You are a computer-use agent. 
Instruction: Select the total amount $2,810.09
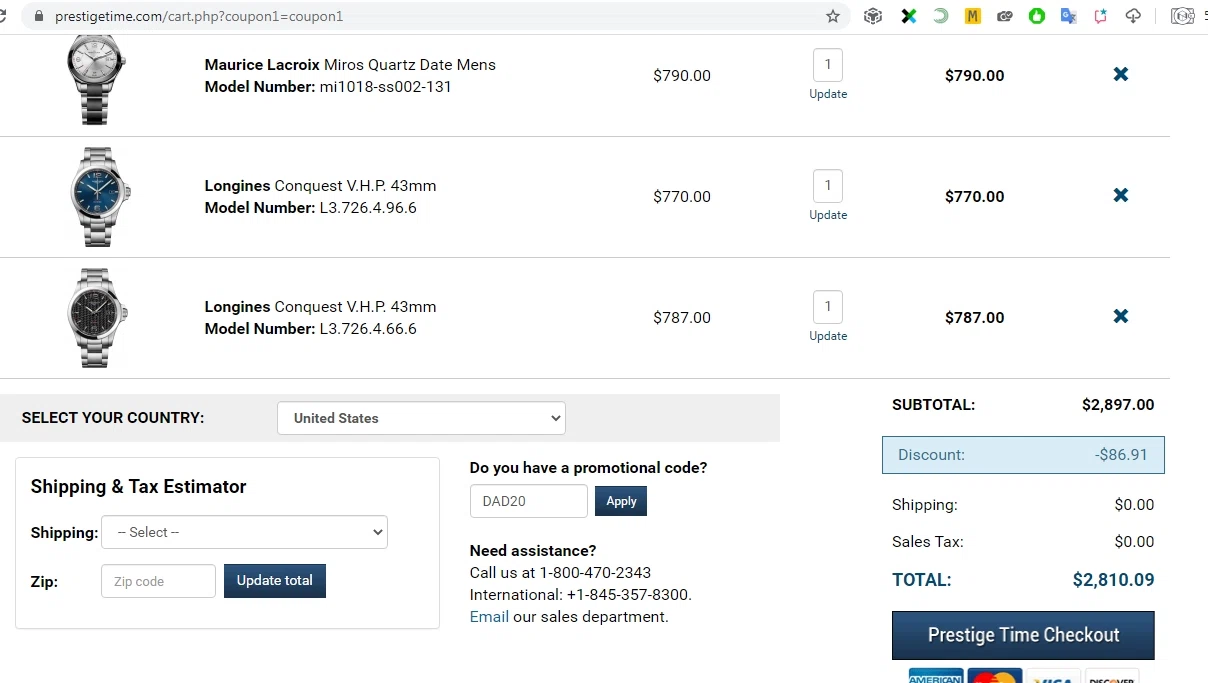[x=1113, y=580]
